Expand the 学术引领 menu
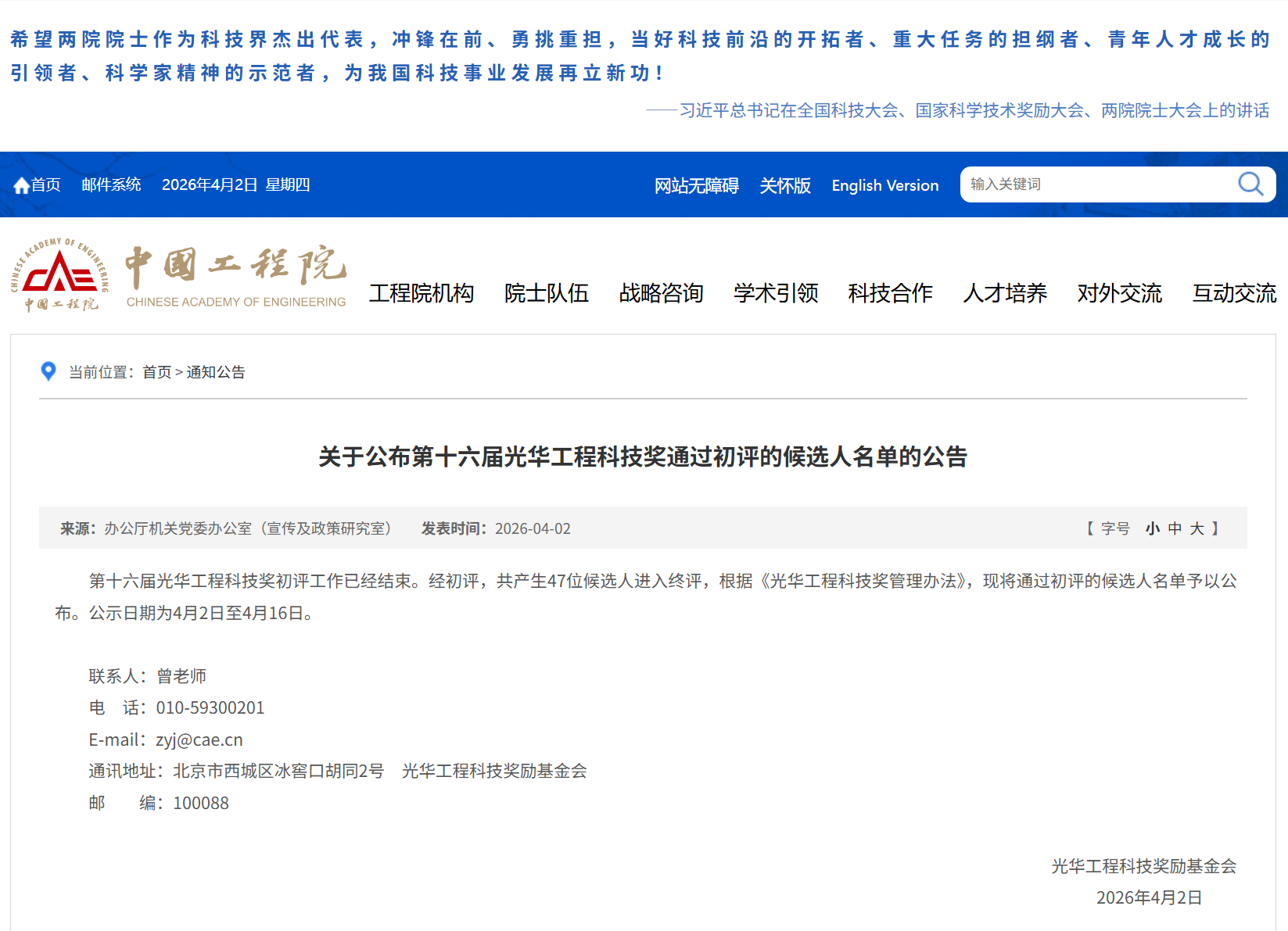Image resolution: width=1288 pixels, height=931 pixels. (x=776, y=293)
